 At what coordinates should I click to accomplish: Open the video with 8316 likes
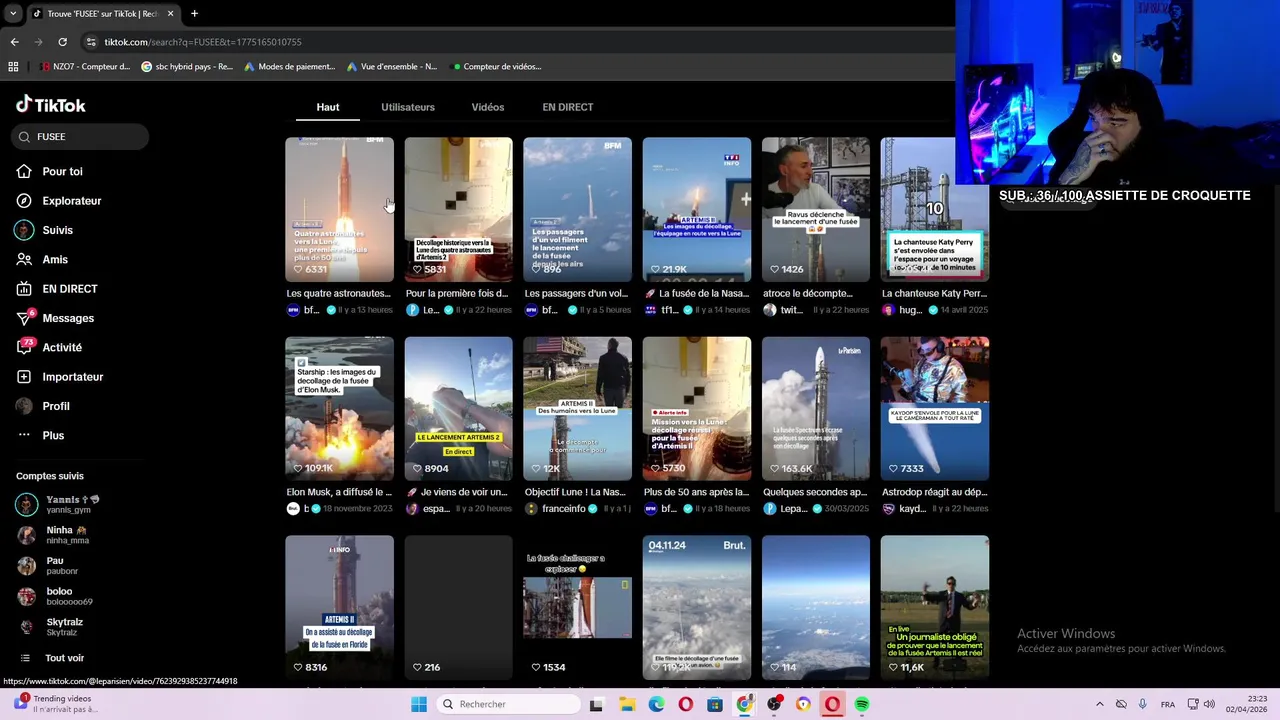pyautogui.click(x=339, y=607)
